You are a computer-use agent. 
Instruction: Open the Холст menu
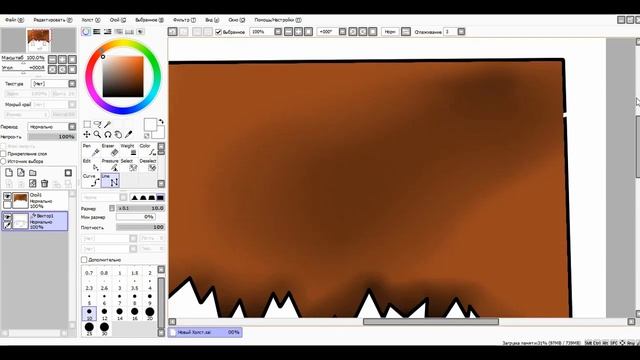point(91,20)
